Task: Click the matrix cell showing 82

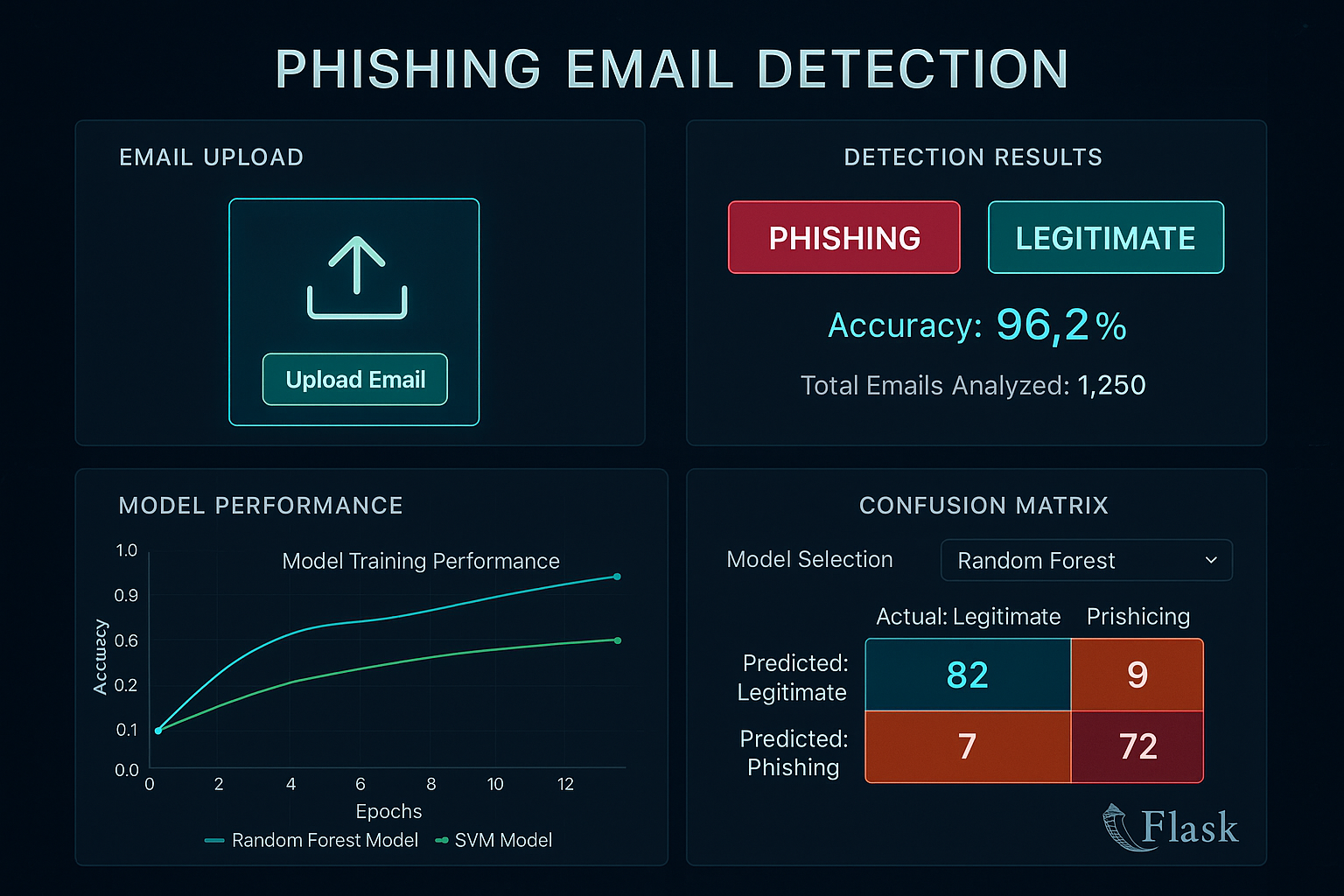Action: pyautogui.click(x=967, y=674)
